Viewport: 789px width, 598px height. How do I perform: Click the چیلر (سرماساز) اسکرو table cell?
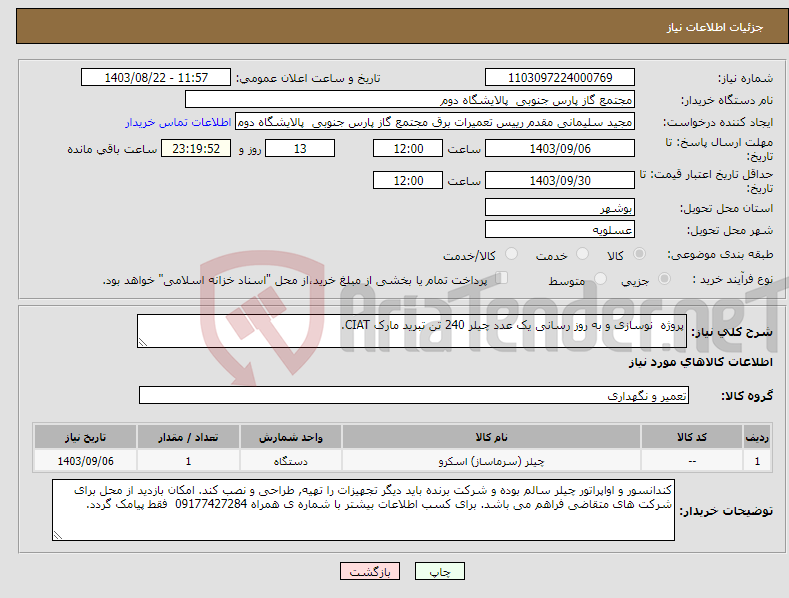click(x=491, y=461)
